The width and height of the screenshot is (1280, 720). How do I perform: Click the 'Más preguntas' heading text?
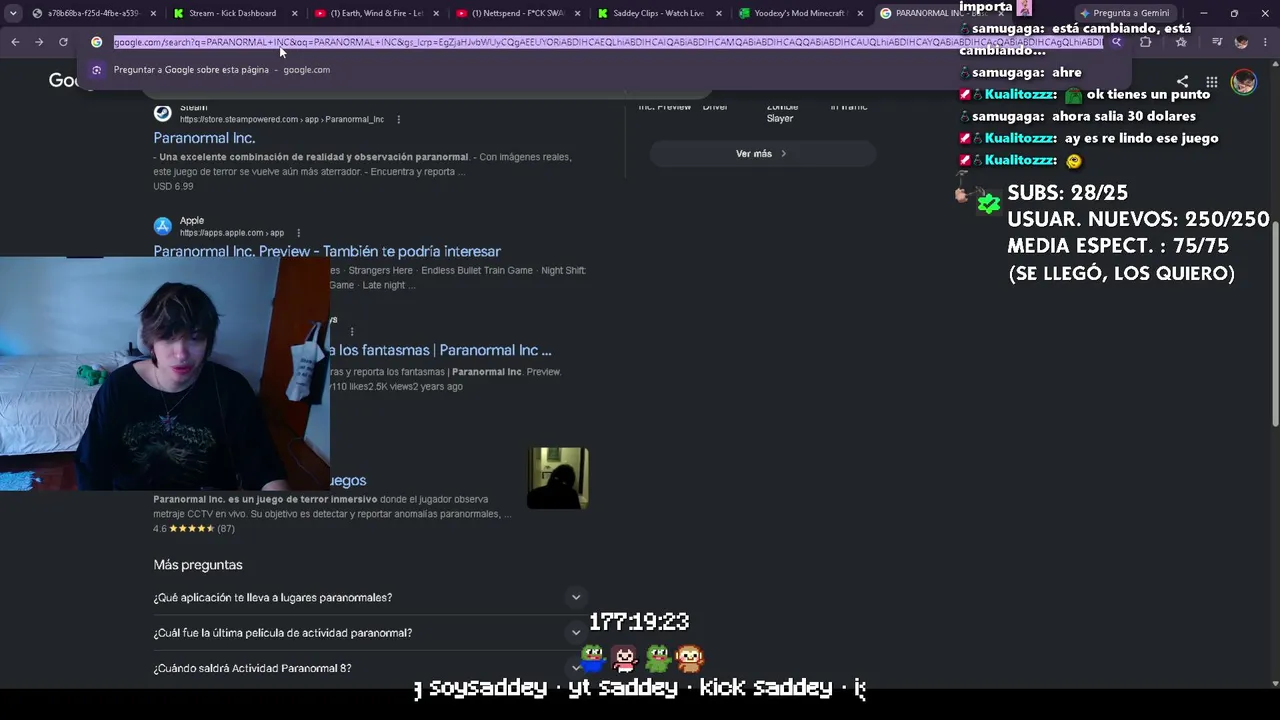[x=198, y=565]
